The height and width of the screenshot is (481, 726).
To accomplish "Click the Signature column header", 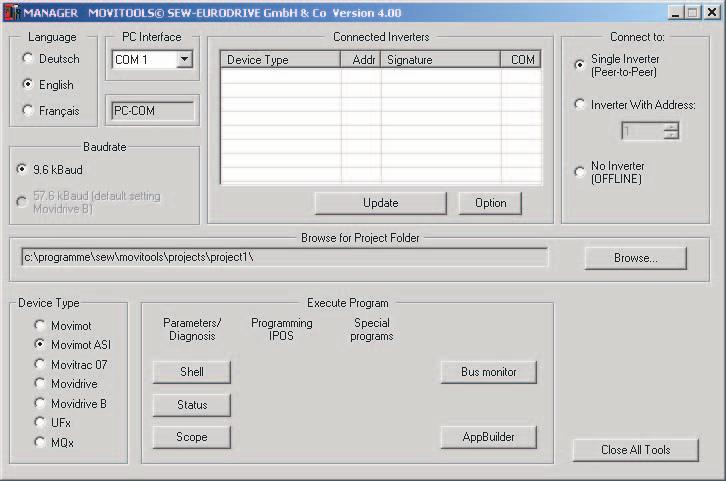I will tap(441, 60).
